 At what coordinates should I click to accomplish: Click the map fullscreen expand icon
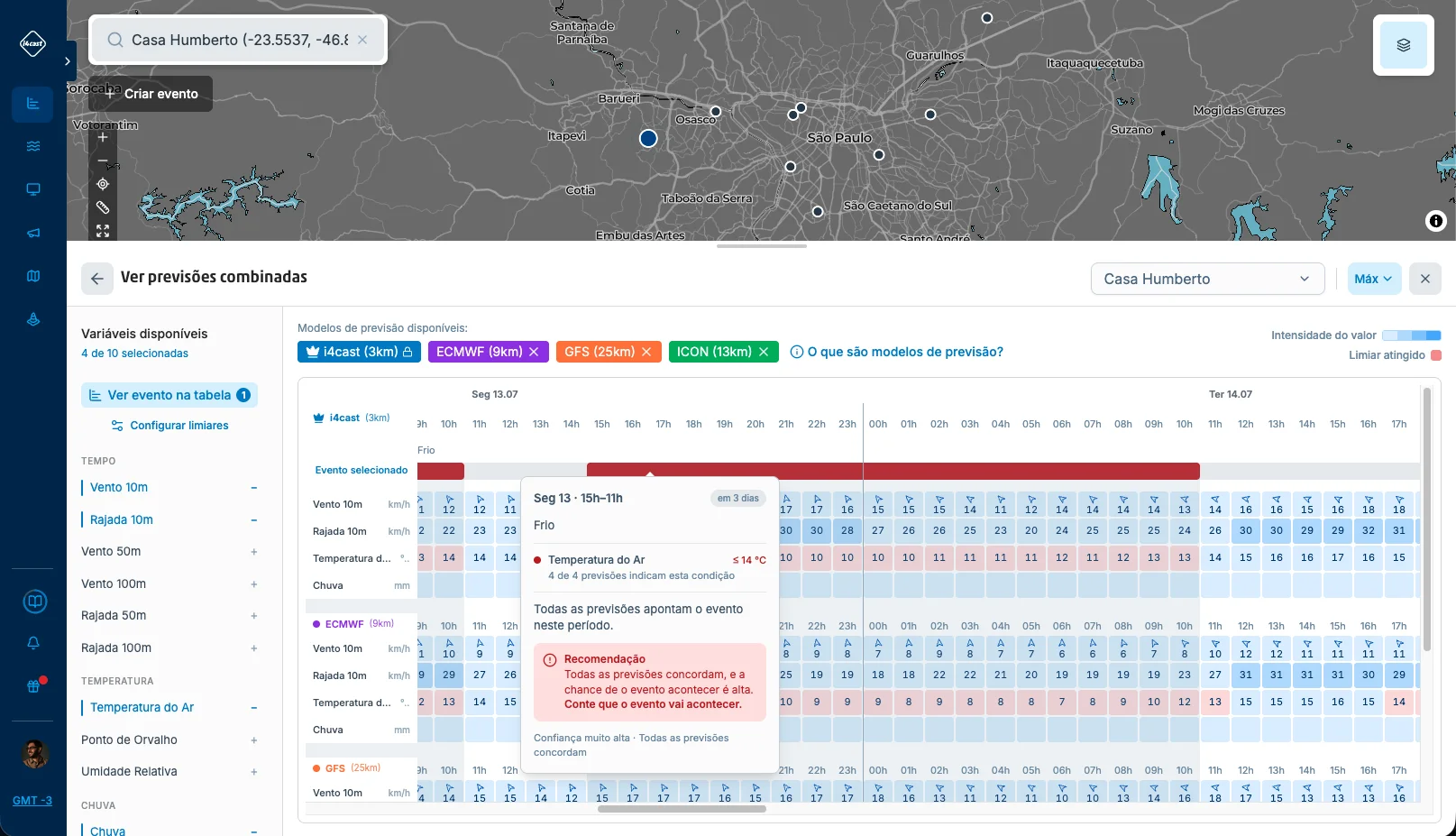(103, 231)
